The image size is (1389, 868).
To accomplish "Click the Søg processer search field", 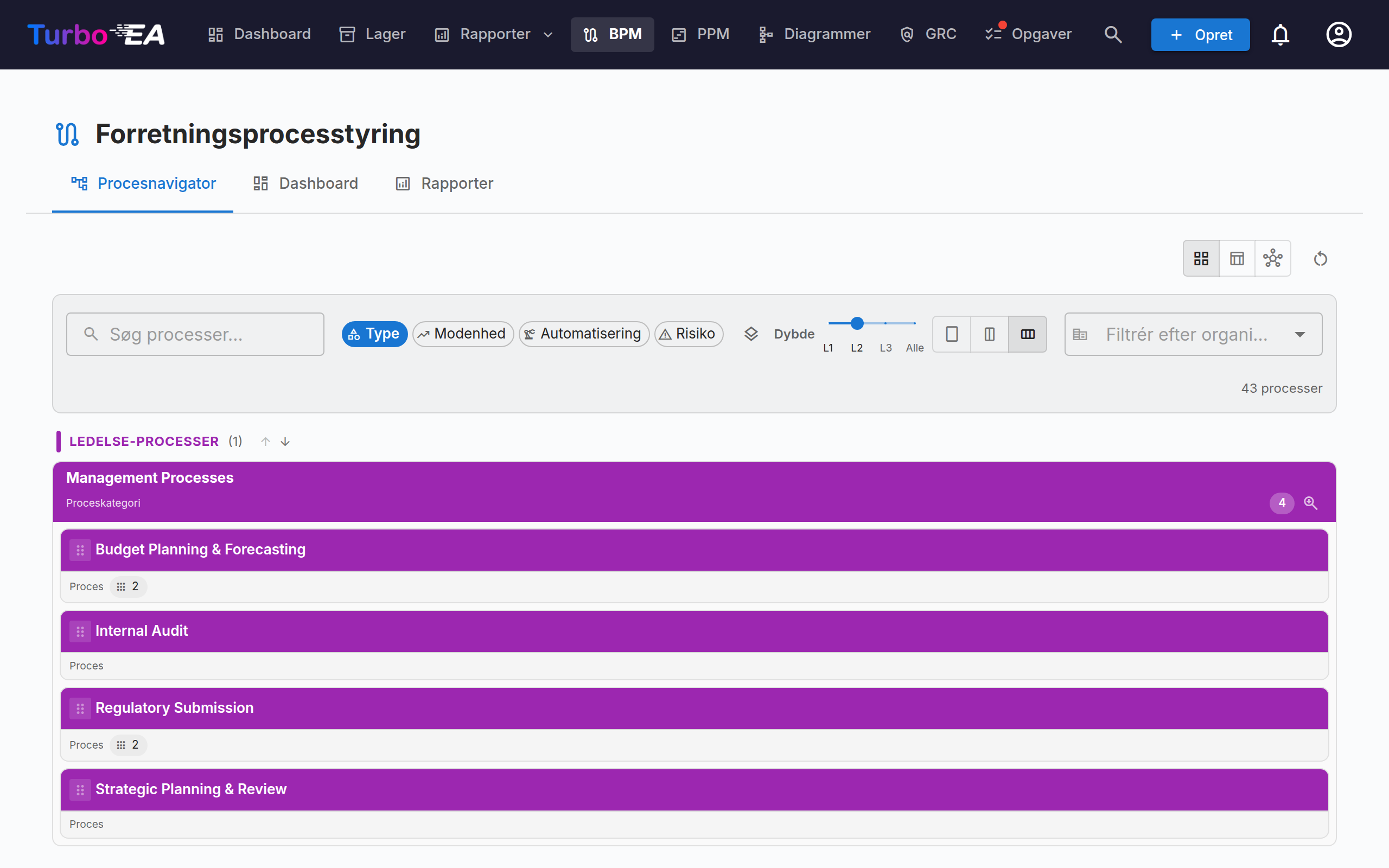I will tap(195, 334).
